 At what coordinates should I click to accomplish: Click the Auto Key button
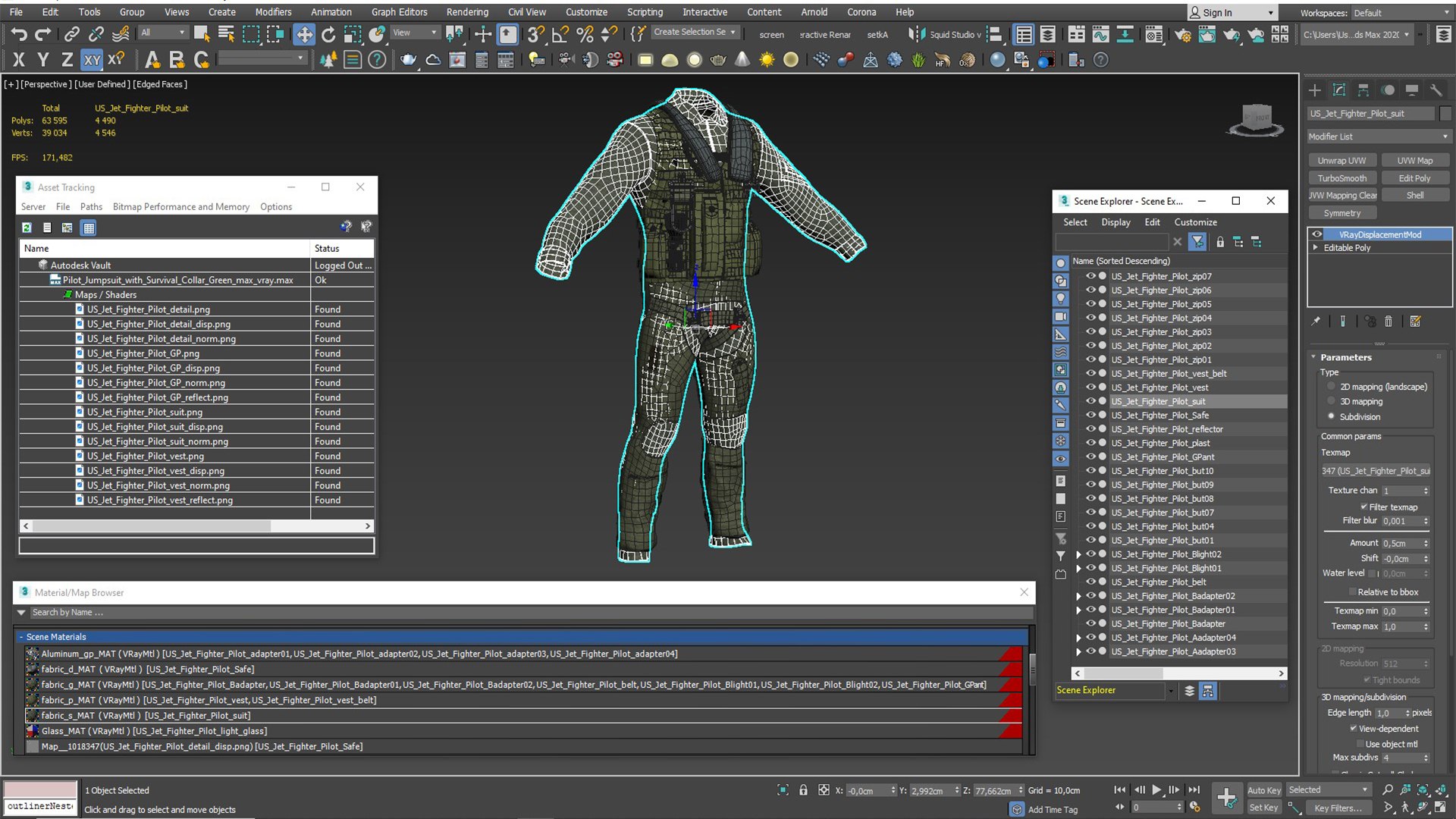1263,790
